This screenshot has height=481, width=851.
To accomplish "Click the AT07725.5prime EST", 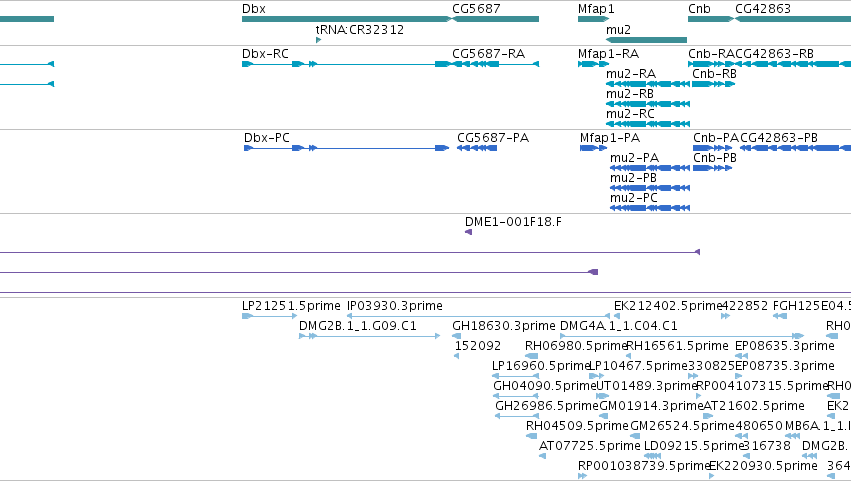I will click(x=542, y=457).
